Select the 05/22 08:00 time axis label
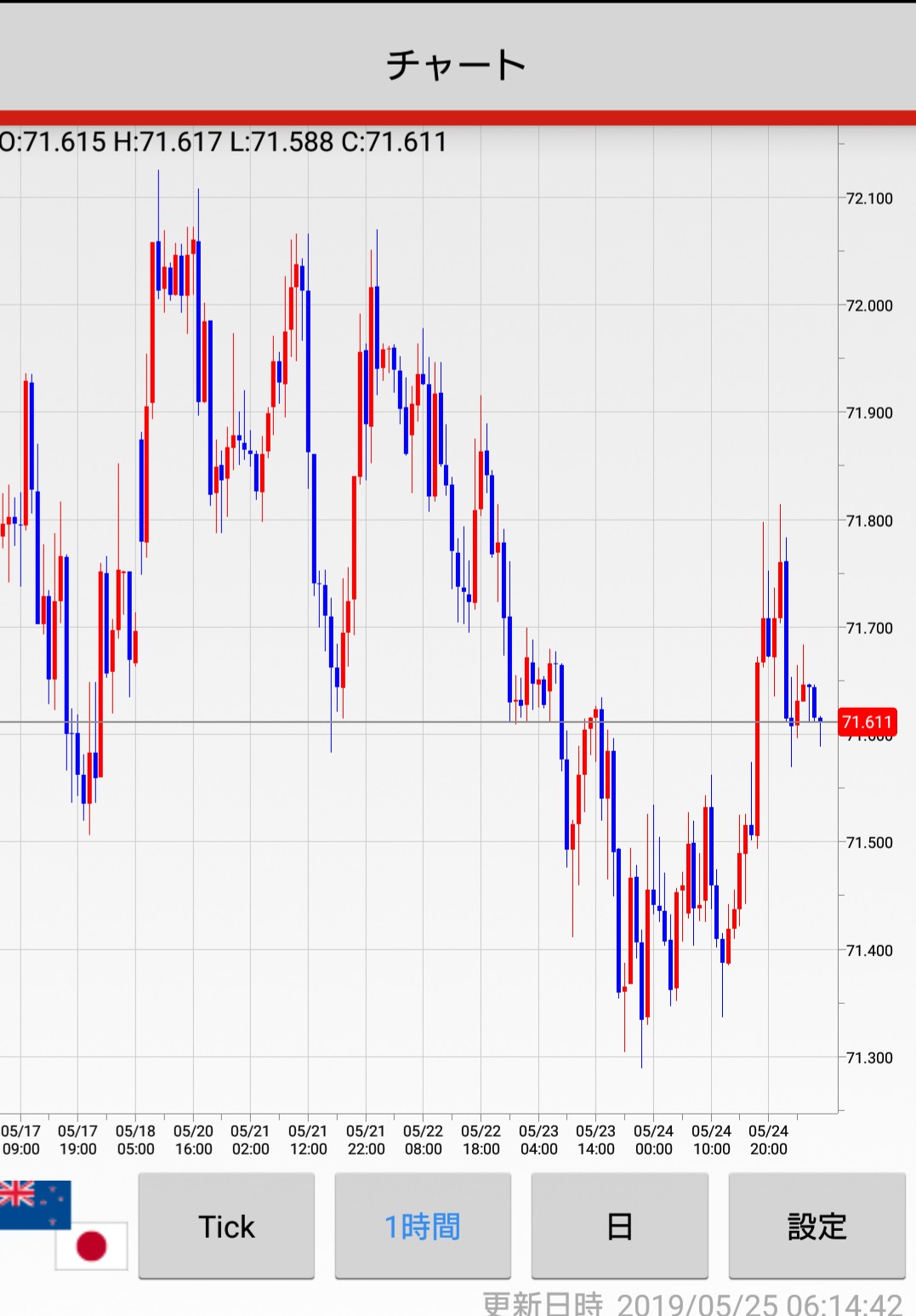916x1316 pixels. click(423, 1140)
